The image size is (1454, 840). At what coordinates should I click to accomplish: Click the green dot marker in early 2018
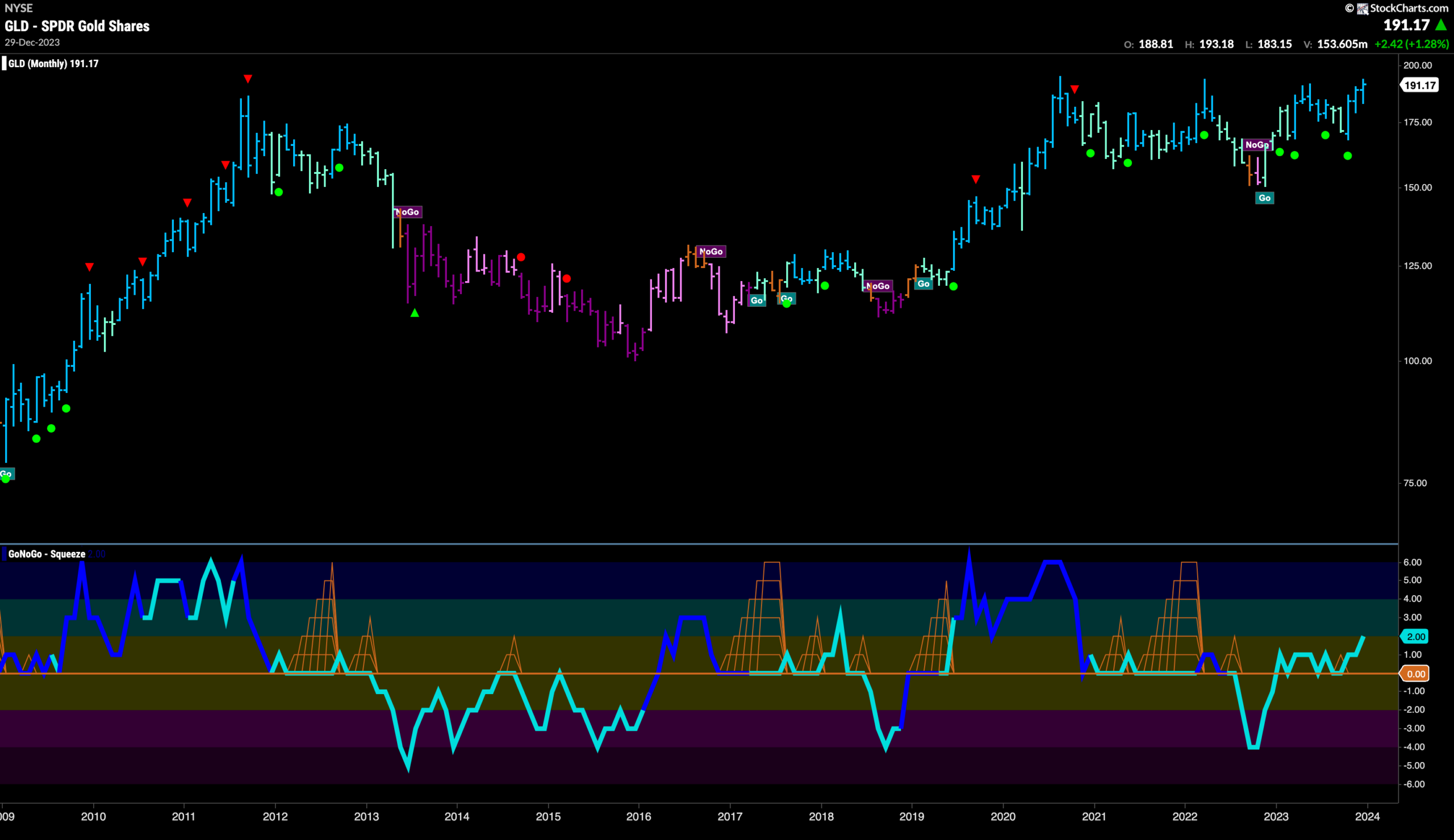click(x=825, y=286)
